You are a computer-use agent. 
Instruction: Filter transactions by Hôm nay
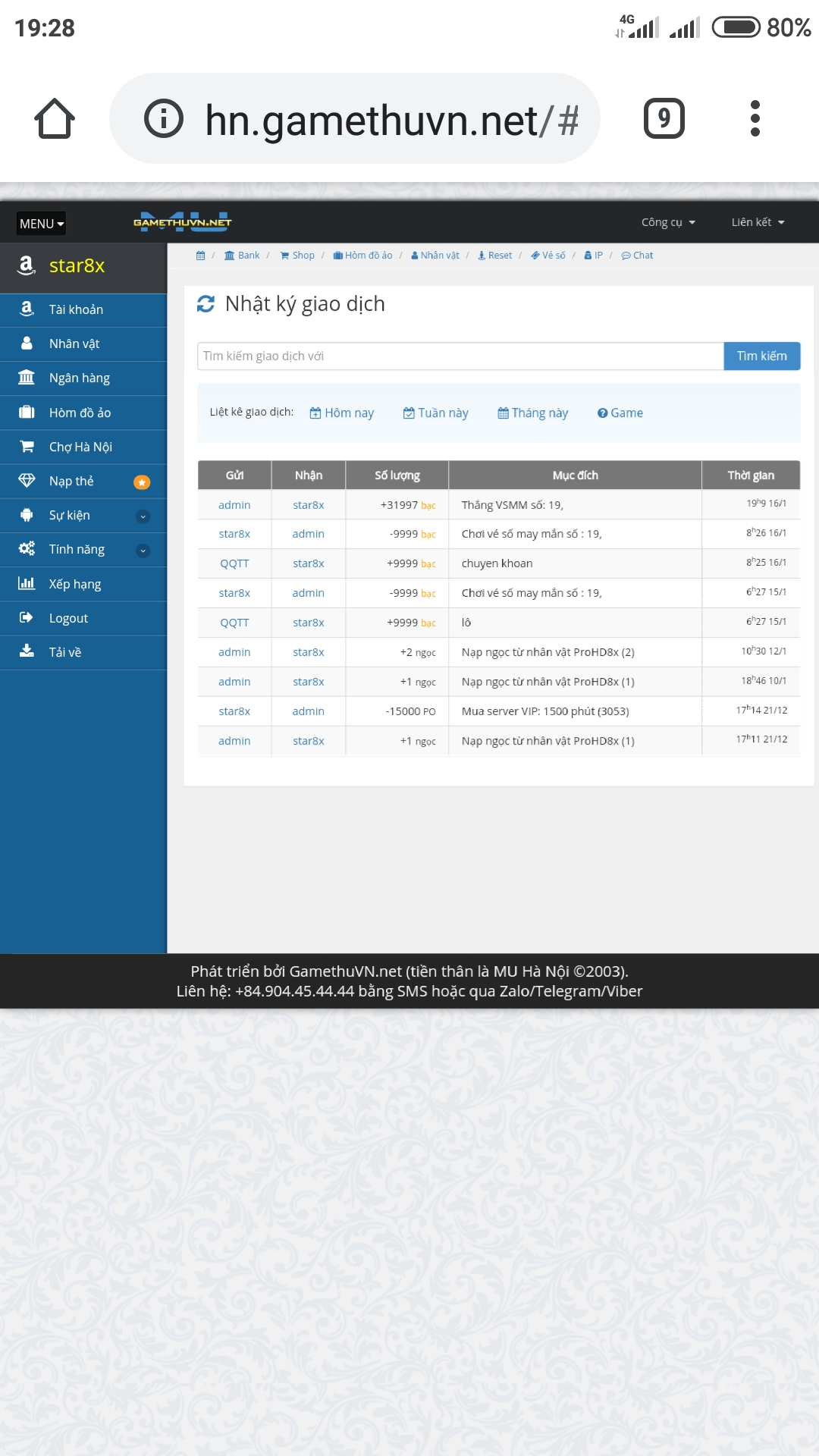(342, 413)
